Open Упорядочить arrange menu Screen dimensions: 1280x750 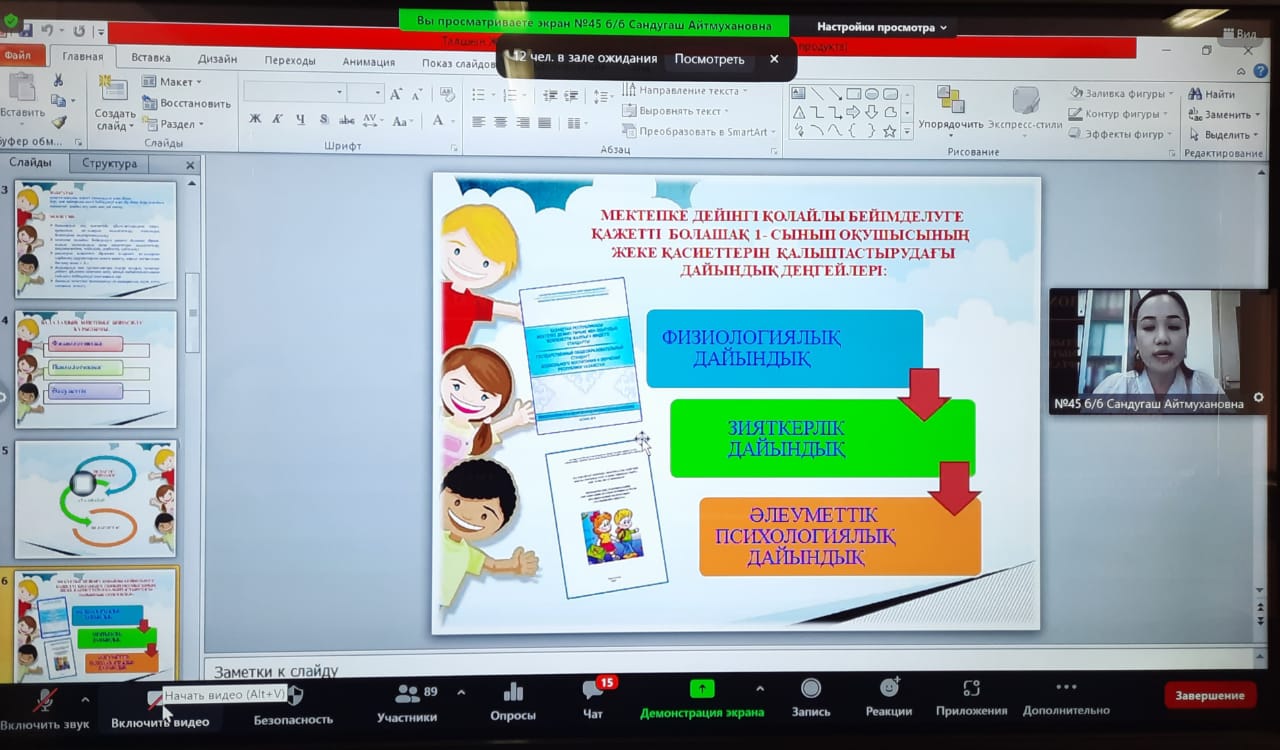[x=951, y=109]
